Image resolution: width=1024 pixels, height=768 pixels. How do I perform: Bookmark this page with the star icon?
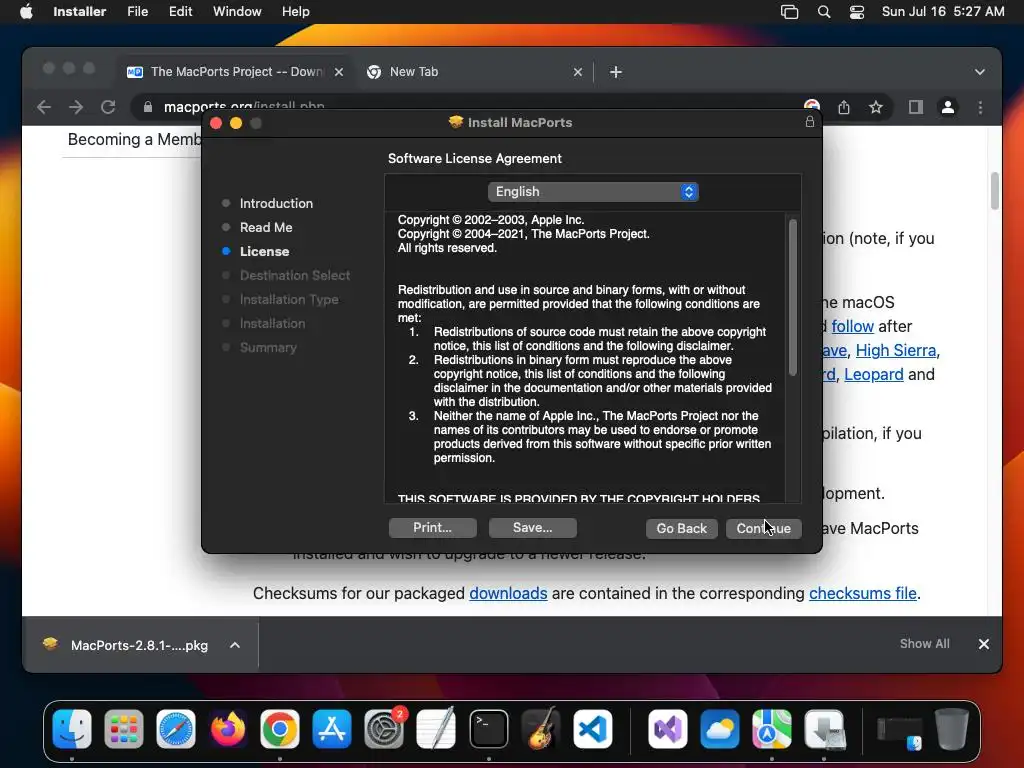(x=876, y=107)
